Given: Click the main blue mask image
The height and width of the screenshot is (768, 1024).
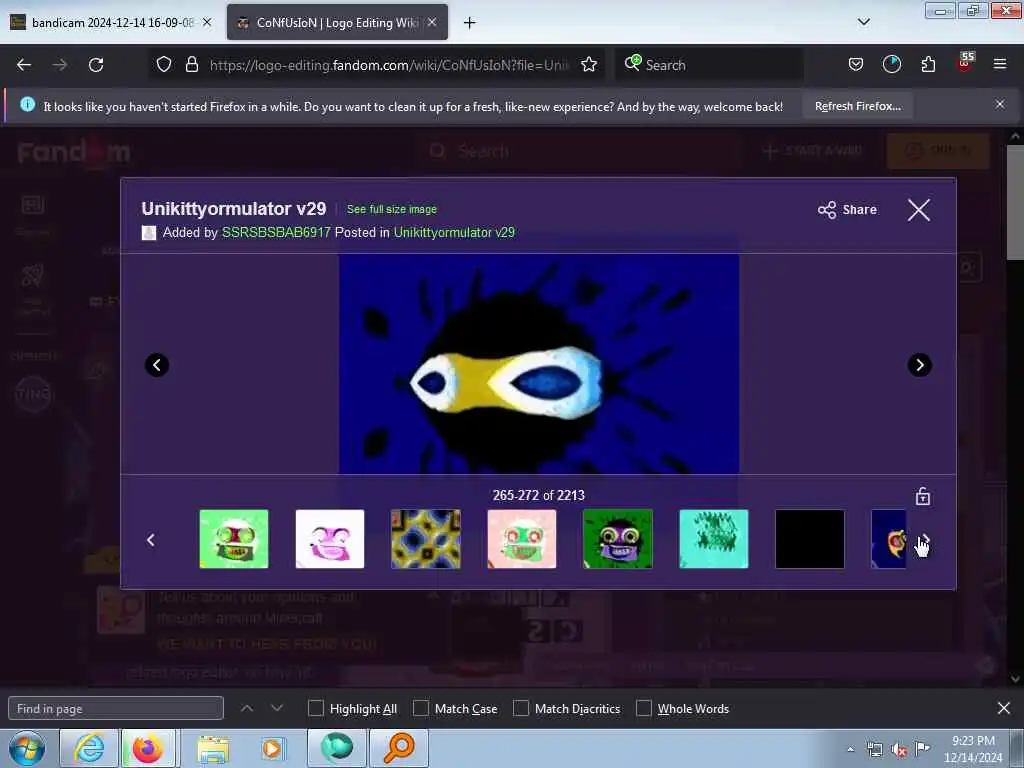Looking at the screenshot, I should pos(539,364).
